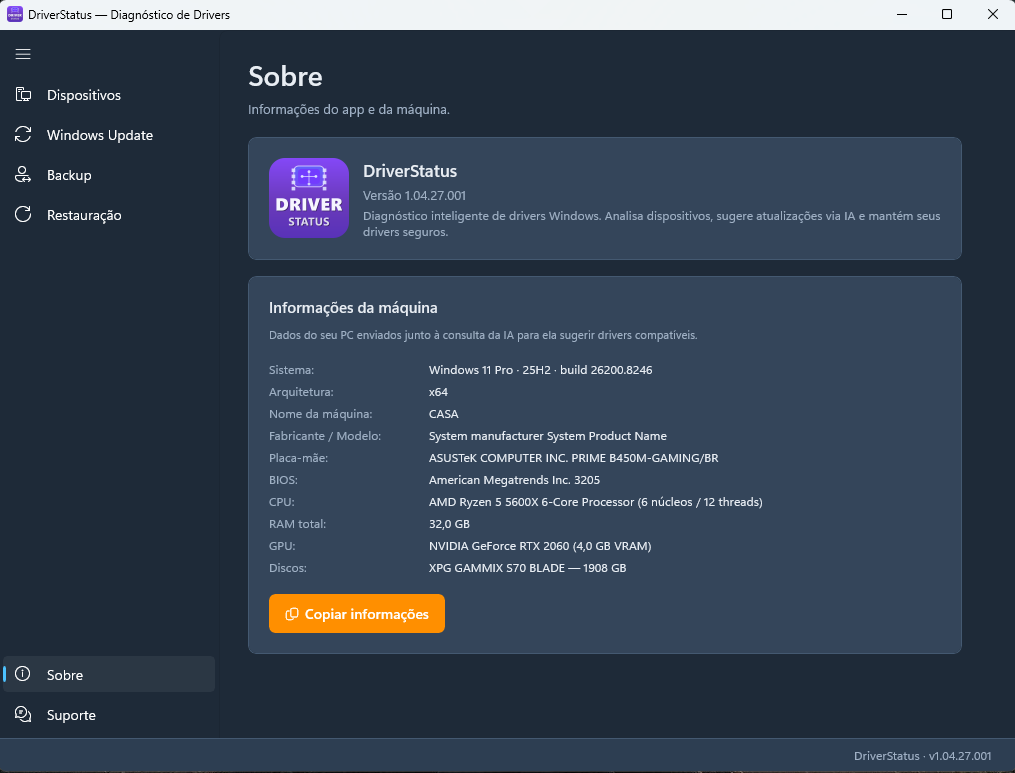Click the architecture value 'x64'
Screen dimensions: 1015x773
pyautogui.click(x=438, y=392)
